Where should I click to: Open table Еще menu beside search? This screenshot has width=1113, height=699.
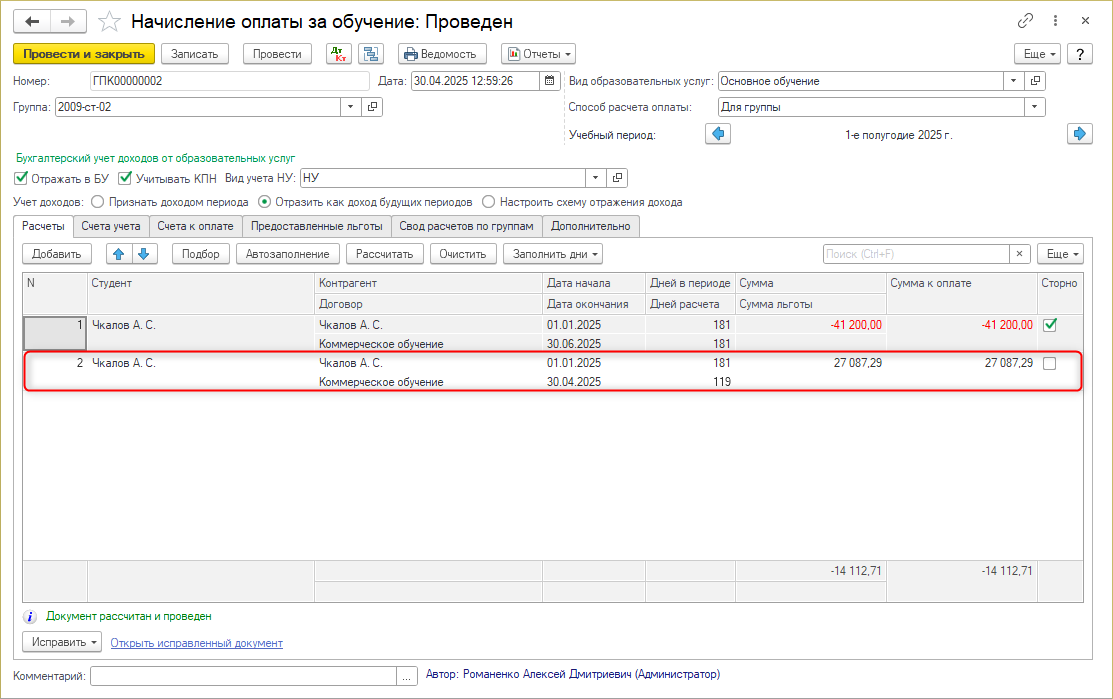1060,254
